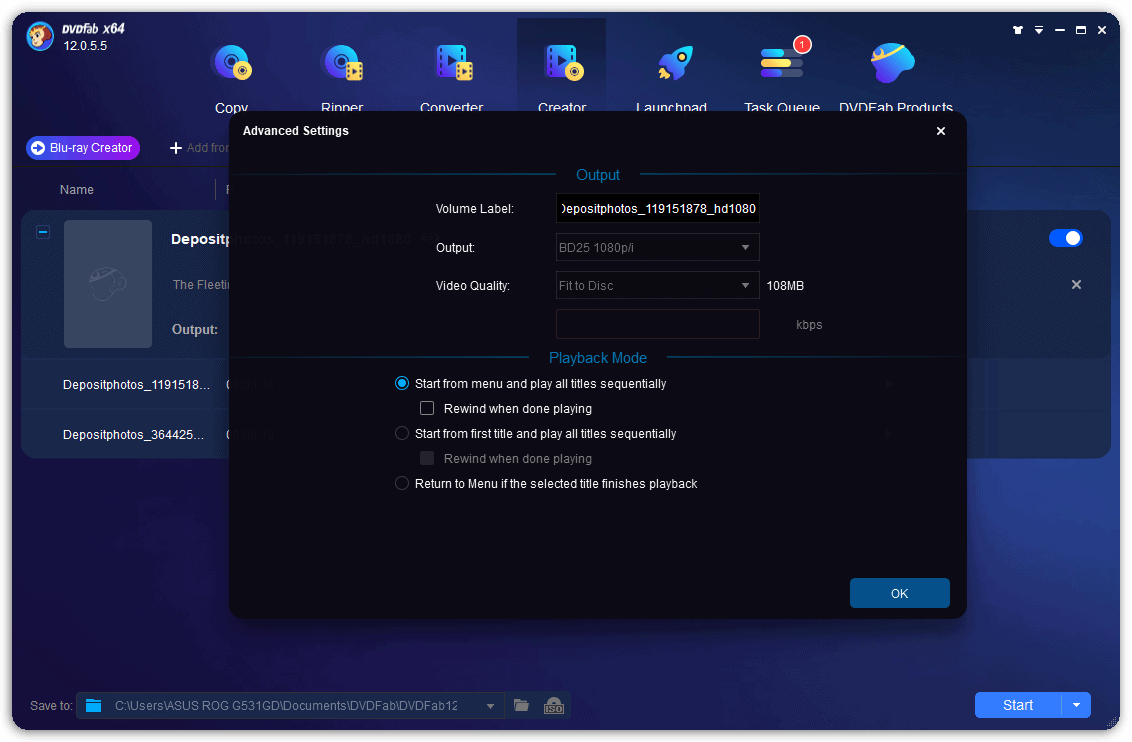Open the title bar dropdown menu
This screenshot has width=1132, height=742.
pyautogui.click(x=1039, y=30)
